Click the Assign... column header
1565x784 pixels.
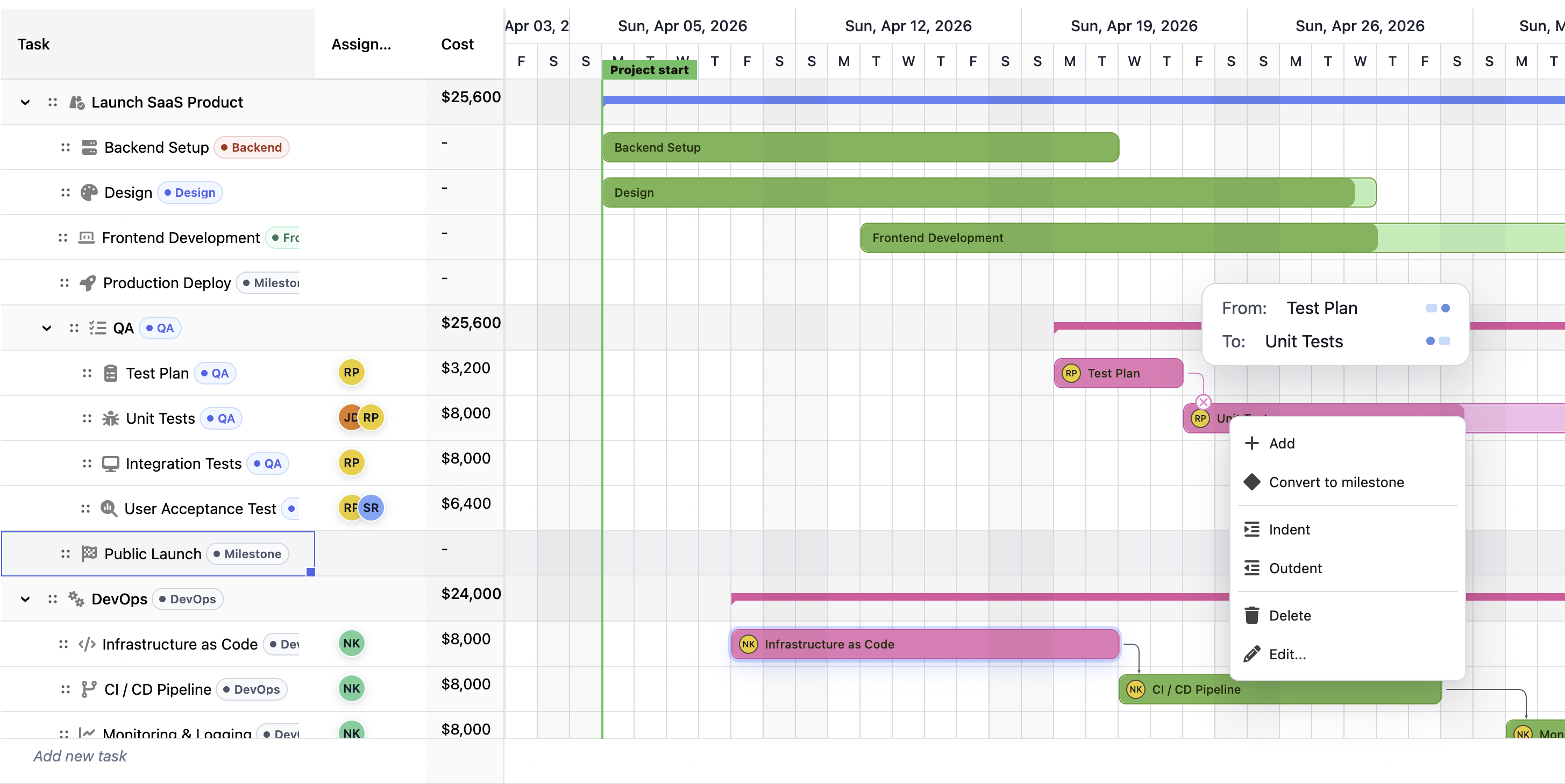pyautogui.click(x=370, y=44)
